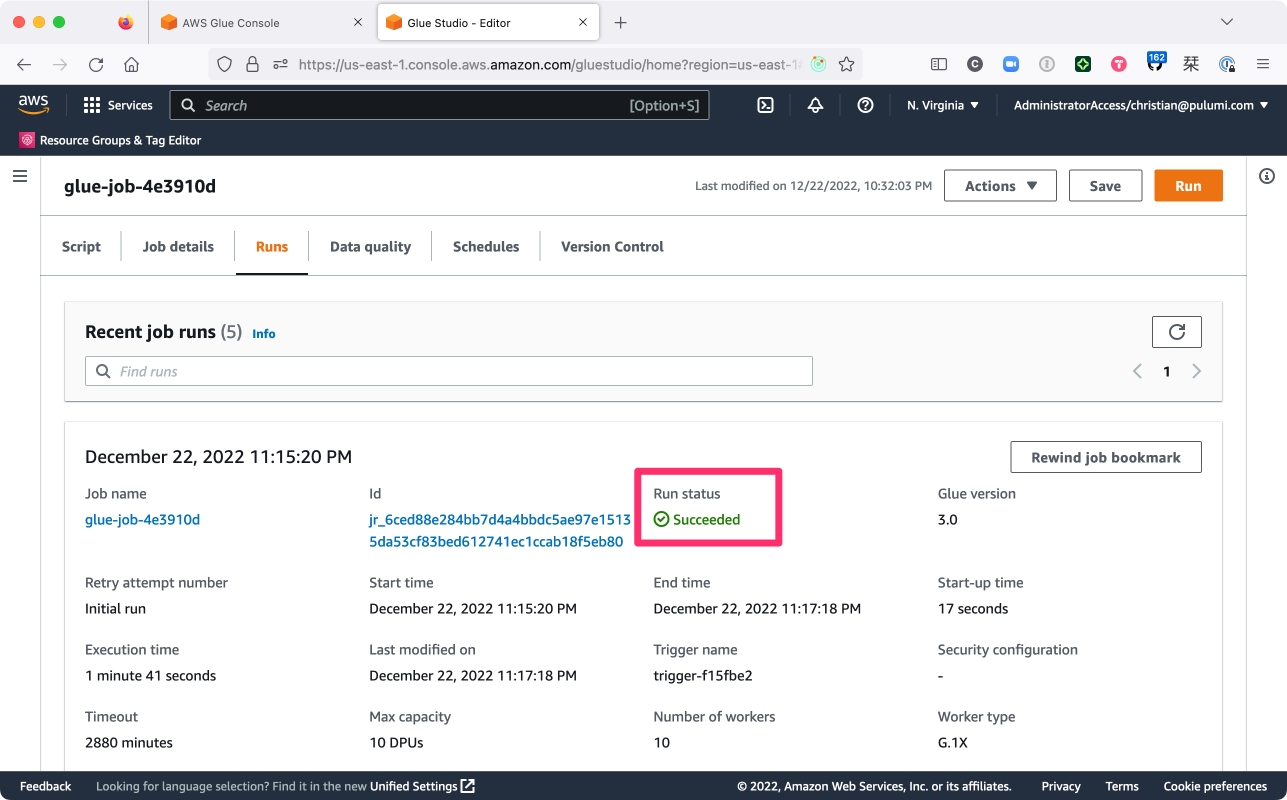Click the orange Run button
Viewport: 1287px width, 800px height.
pyautogui.click(x=1188, y=186)
